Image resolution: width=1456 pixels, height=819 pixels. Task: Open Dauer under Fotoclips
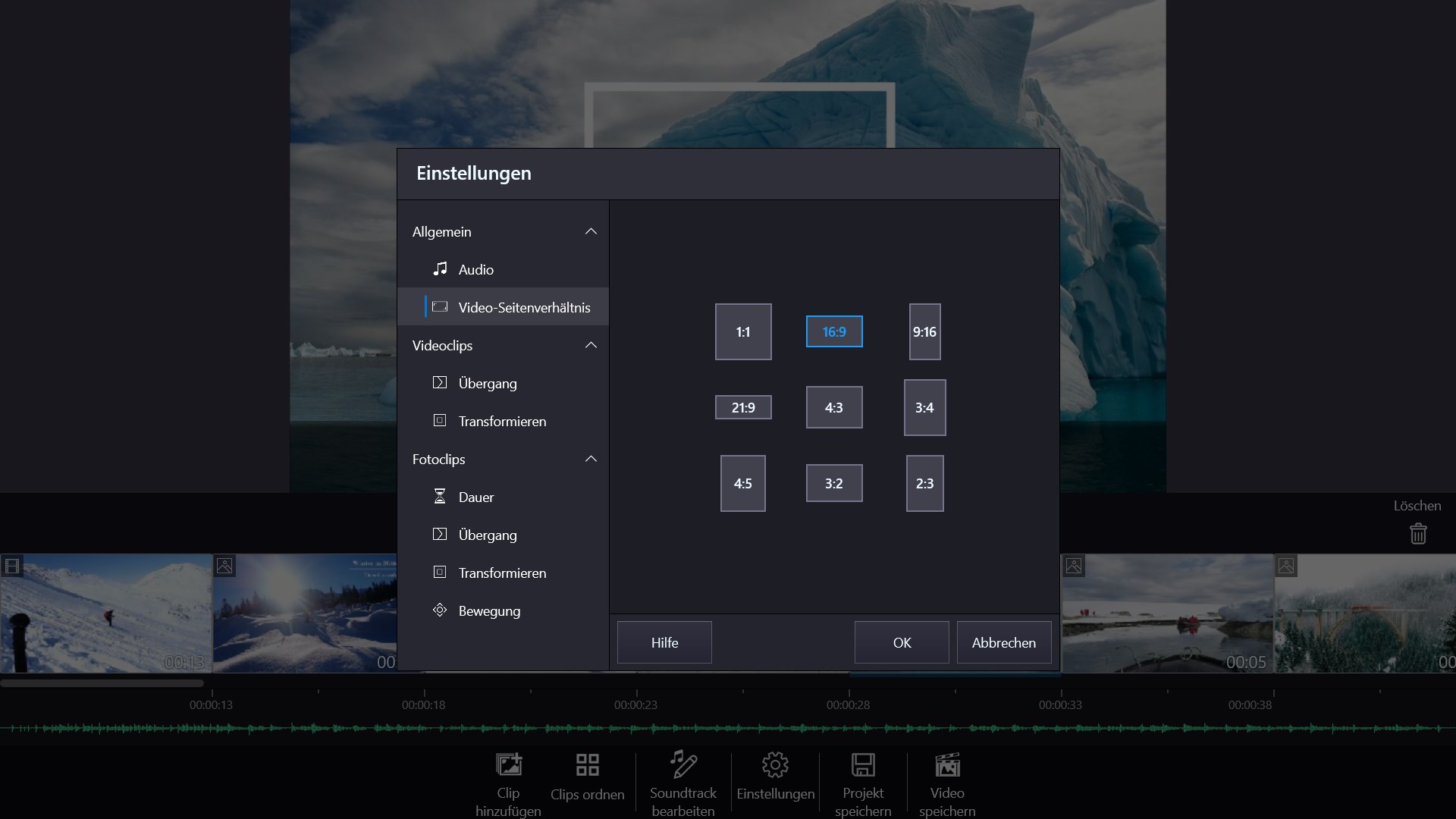[503, 497]
